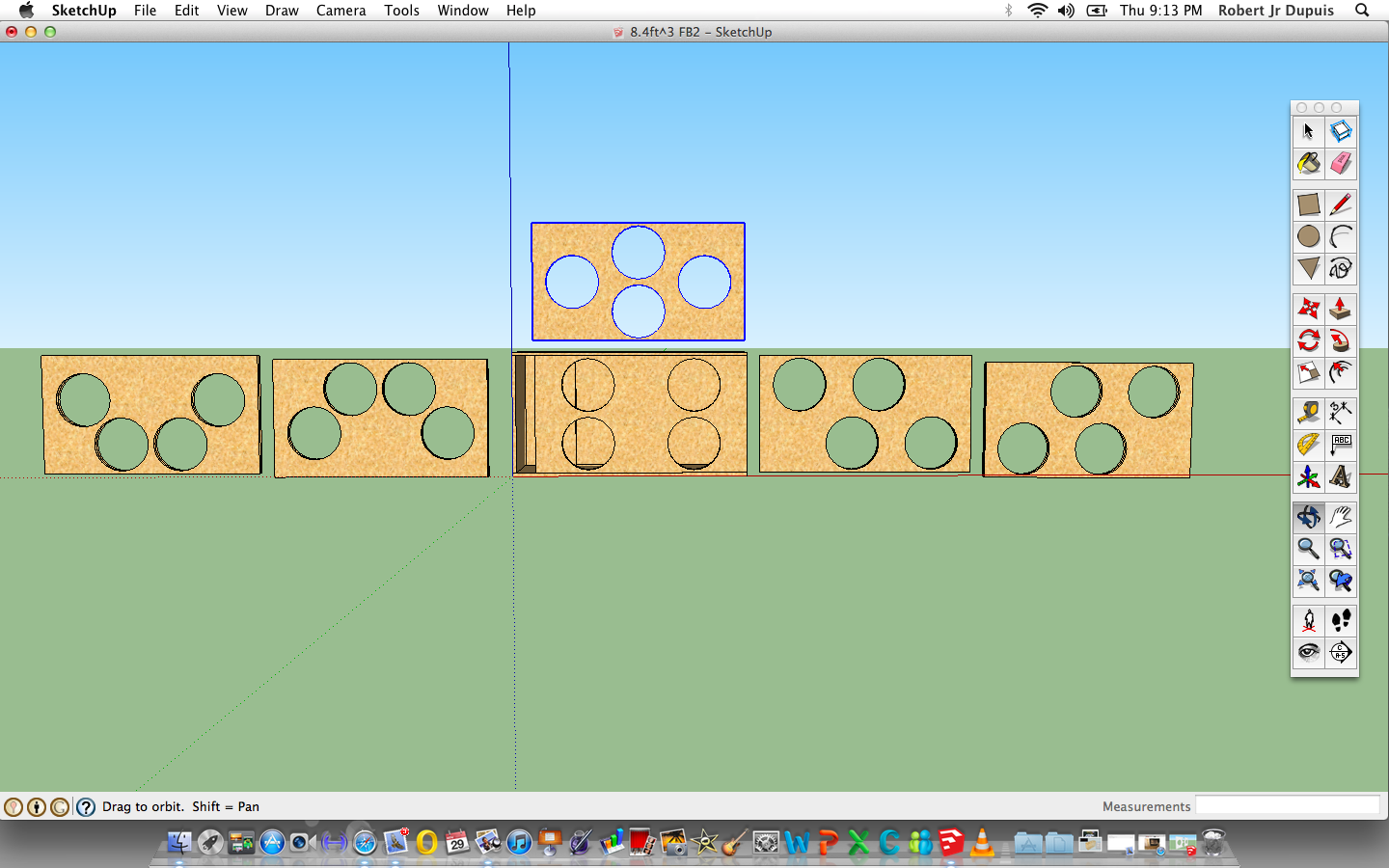Screen dimensions: 1389x868
Task: Choose the Protractor tool
Action: [1308, 445]
